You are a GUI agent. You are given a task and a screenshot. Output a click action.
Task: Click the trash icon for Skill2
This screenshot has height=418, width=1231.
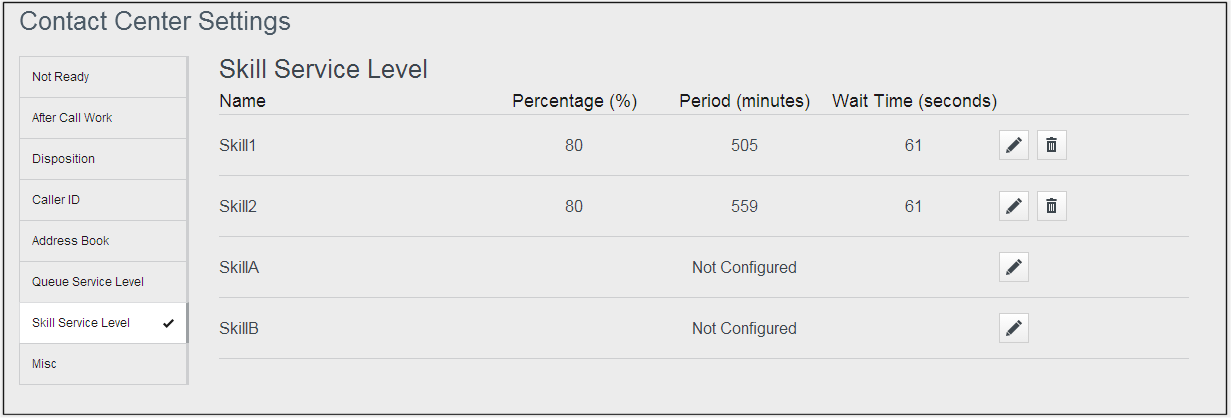click(1051, 207)
